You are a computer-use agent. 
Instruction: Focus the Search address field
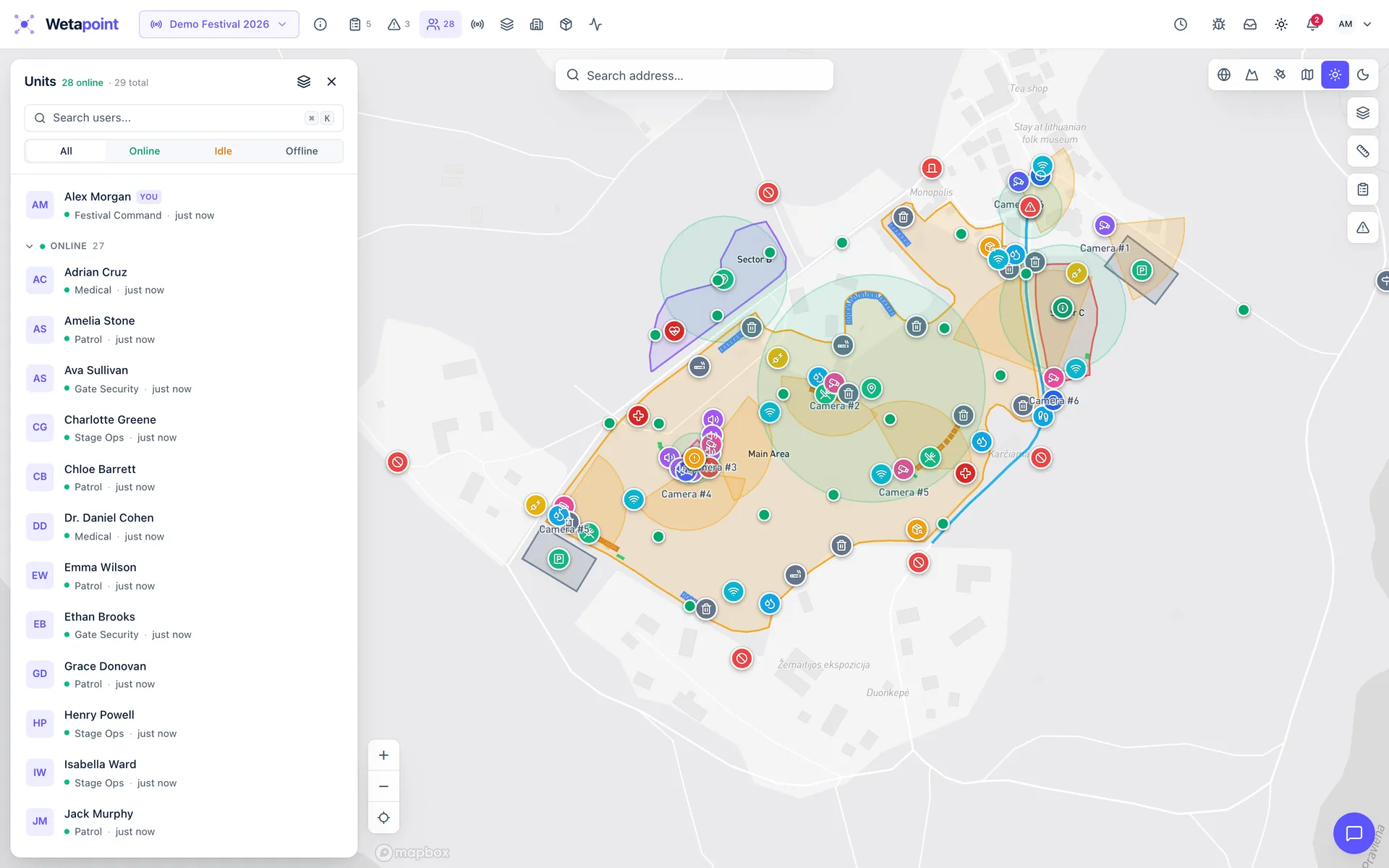tap(694, 75)
